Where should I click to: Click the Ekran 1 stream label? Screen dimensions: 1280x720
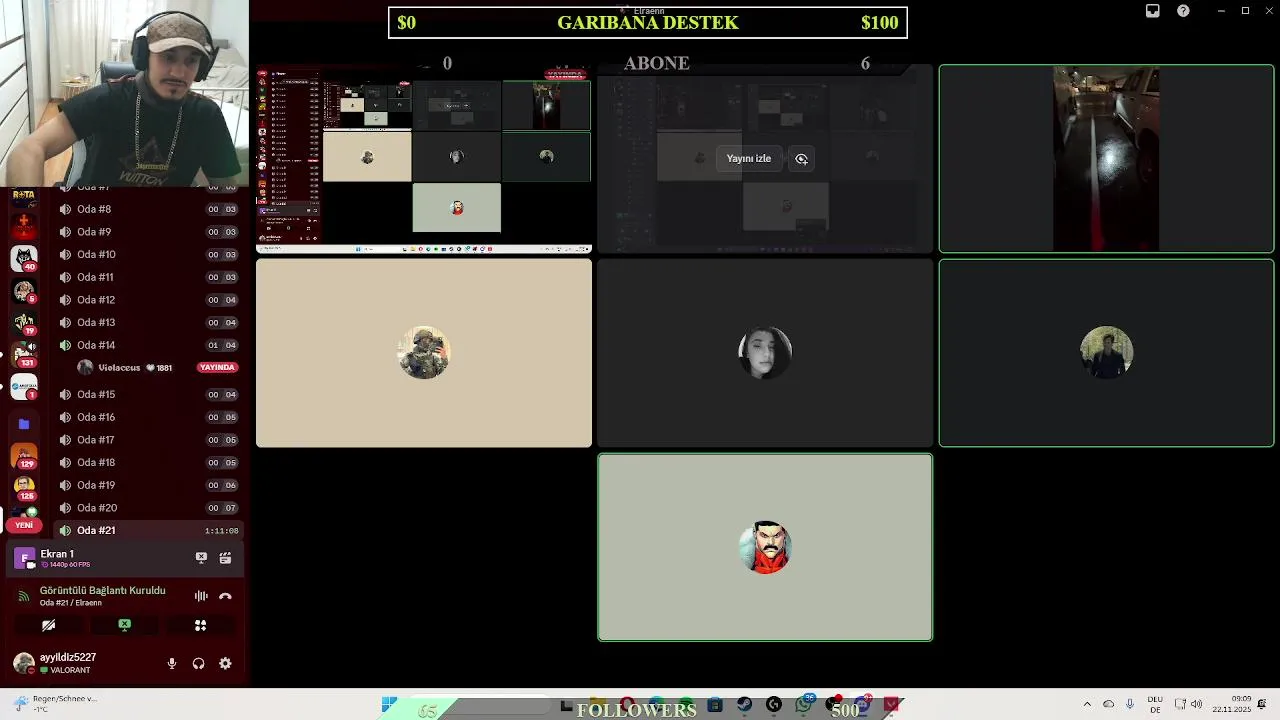pos(57,554)
